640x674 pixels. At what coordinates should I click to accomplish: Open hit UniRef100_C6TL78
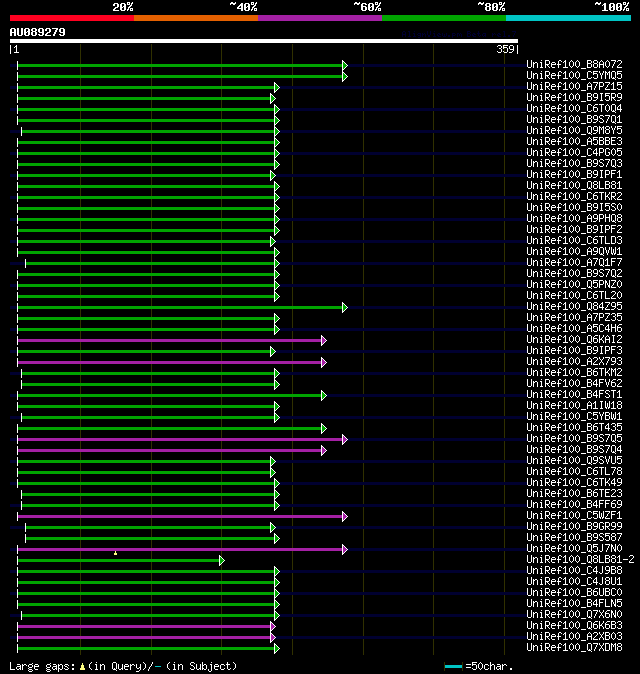(574, 472)
